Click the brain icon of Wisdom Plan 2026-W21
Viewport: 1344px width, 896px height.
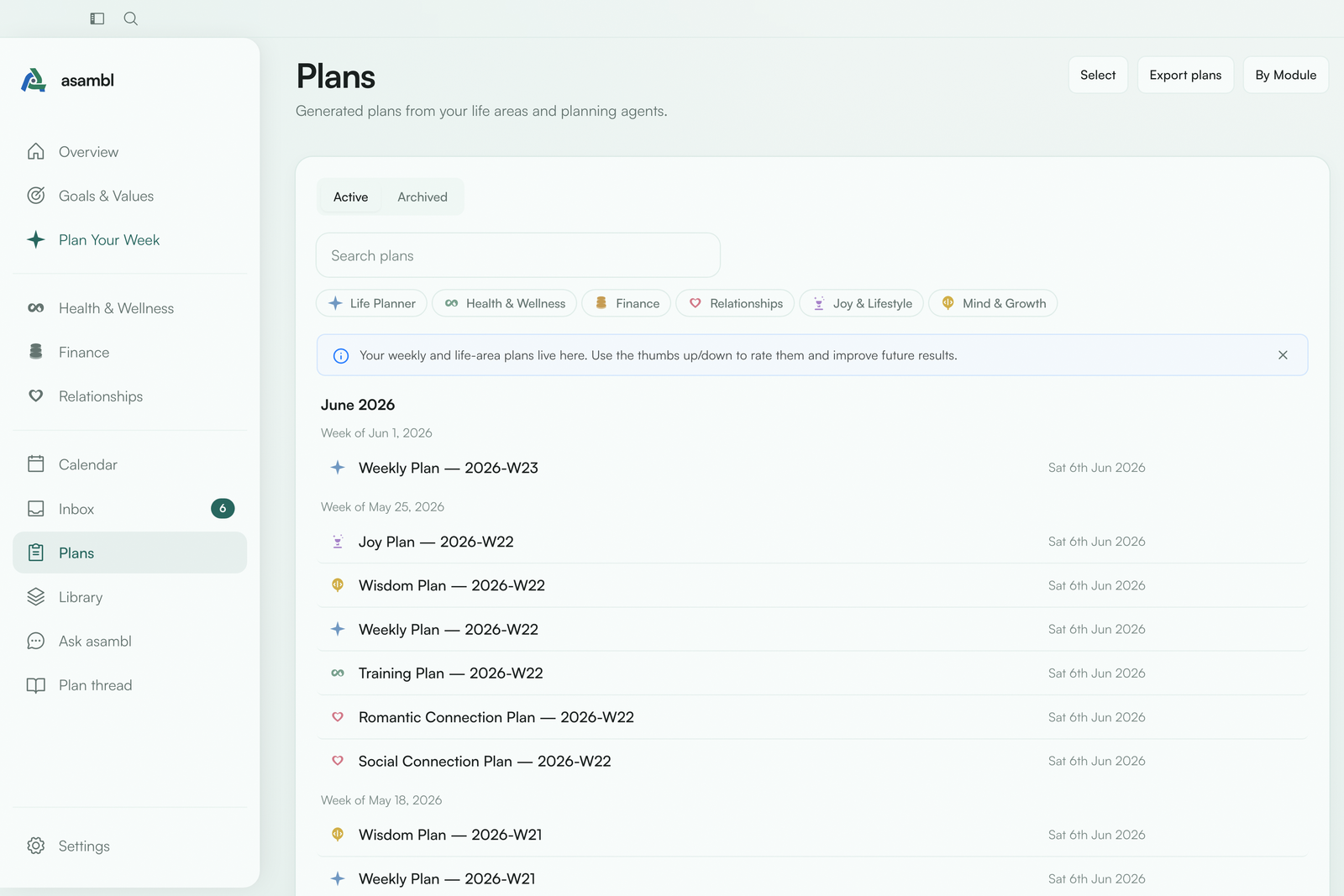pos(338,834)
